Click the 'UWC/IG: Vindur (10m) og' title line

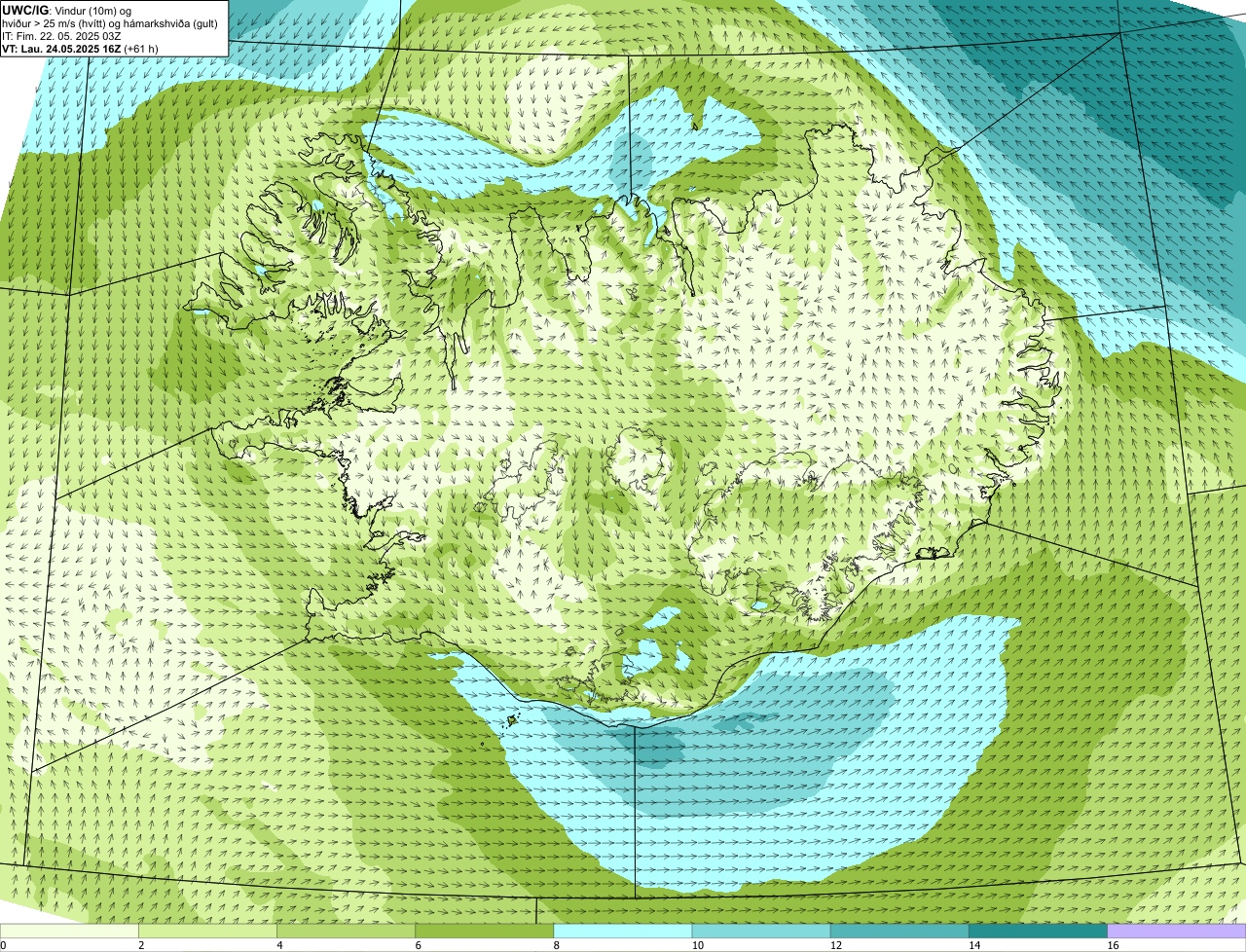coord(67,10)
